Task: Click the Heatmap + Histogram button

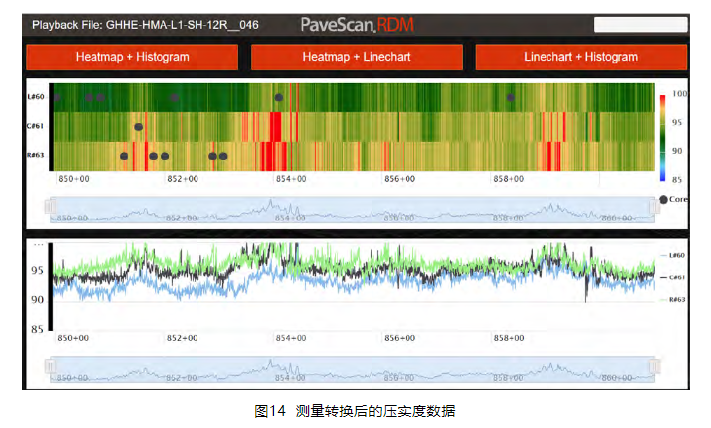Action: (x=132, y=57)
